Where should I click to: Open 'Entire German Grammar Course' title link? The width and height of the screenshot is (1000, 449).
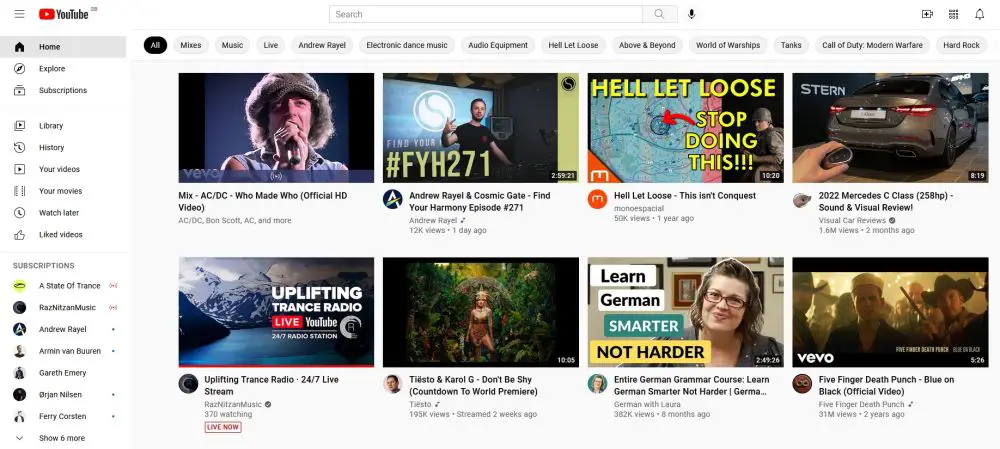tap(691, 385)
